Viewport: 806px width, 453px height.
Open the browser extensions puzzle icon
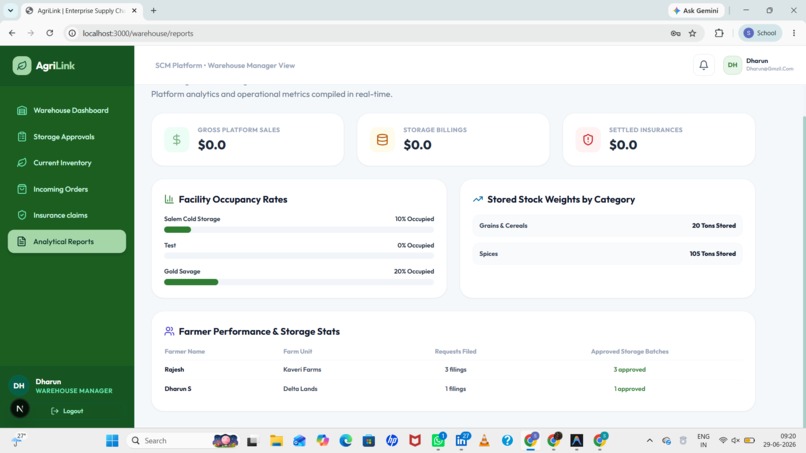point(719,33)
